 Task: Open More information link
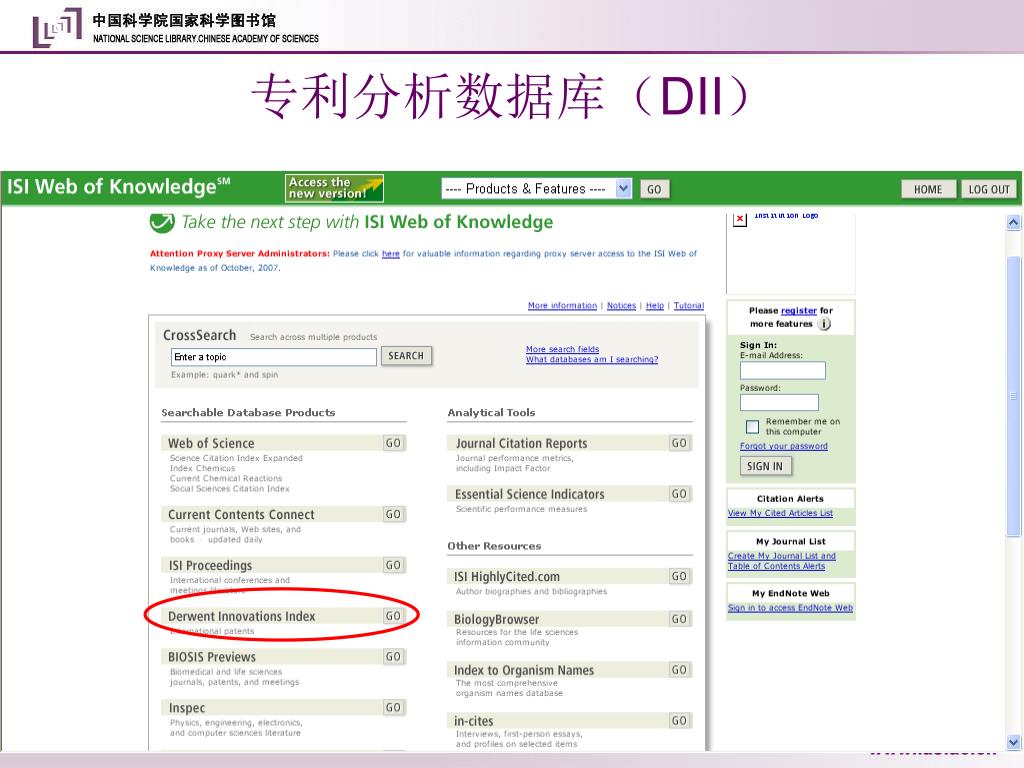[562, 306]
